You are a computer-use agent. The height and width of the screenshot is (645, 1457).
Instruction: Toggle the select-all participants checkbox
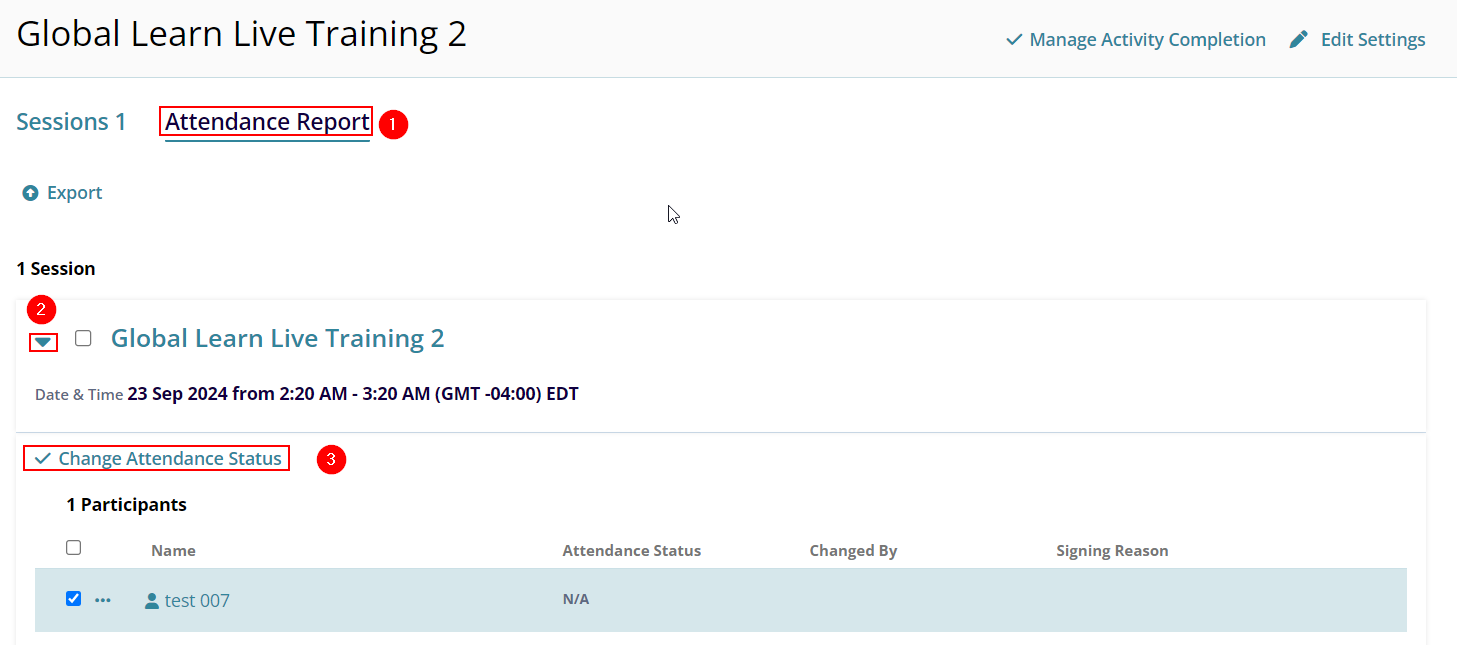coord(73,547)
